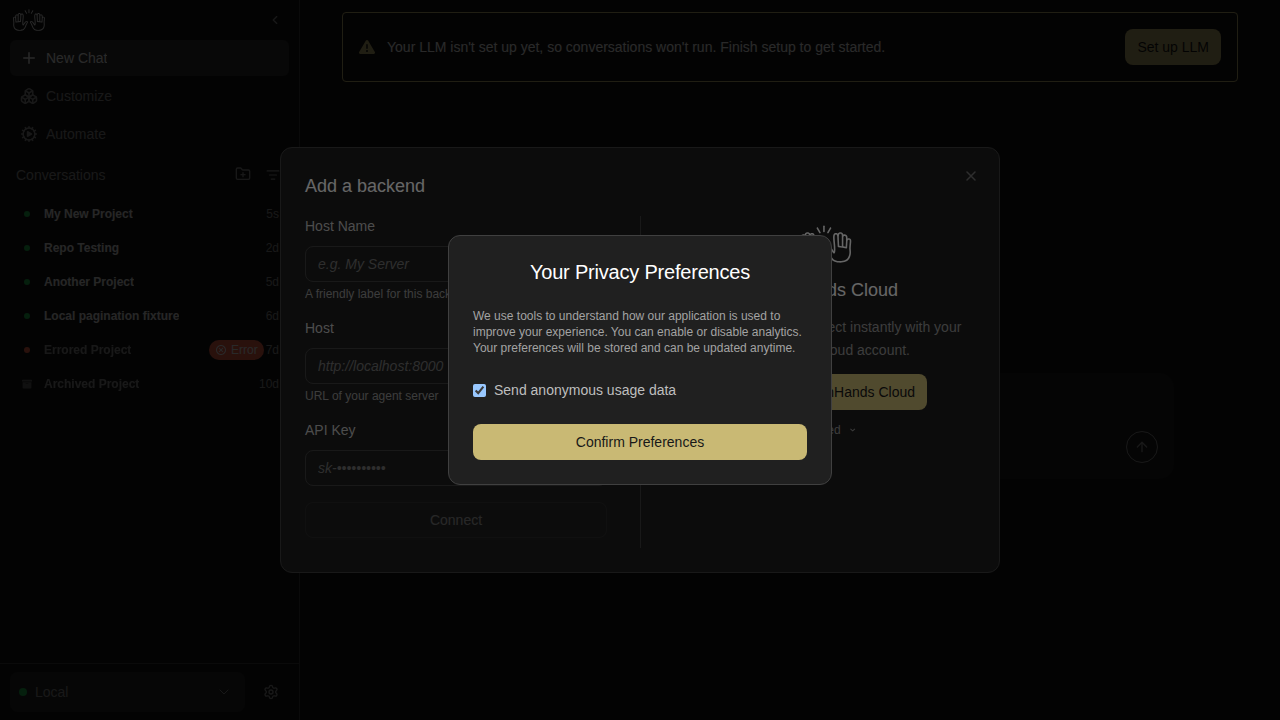This screenshot has width=1280, height=720.
Task: Close the Add a backend dialog
Action: pyautogui.click(x=970, y=176)
